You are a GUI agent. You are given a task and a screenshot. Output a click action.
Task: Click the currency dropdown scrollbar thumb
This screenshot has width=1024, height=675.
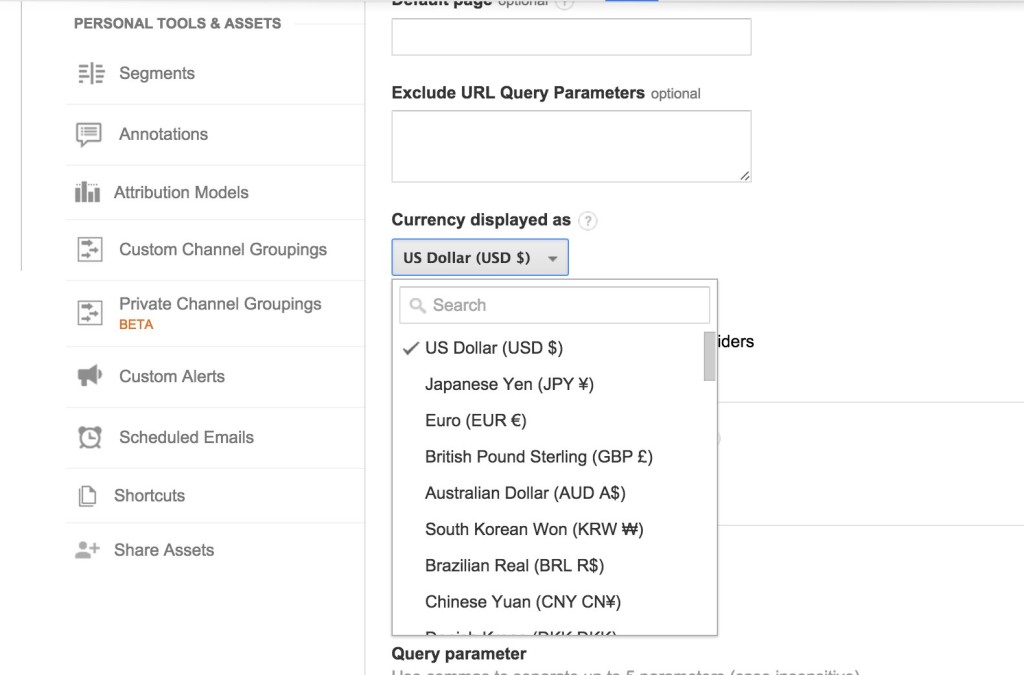click(x=708, y=356)
